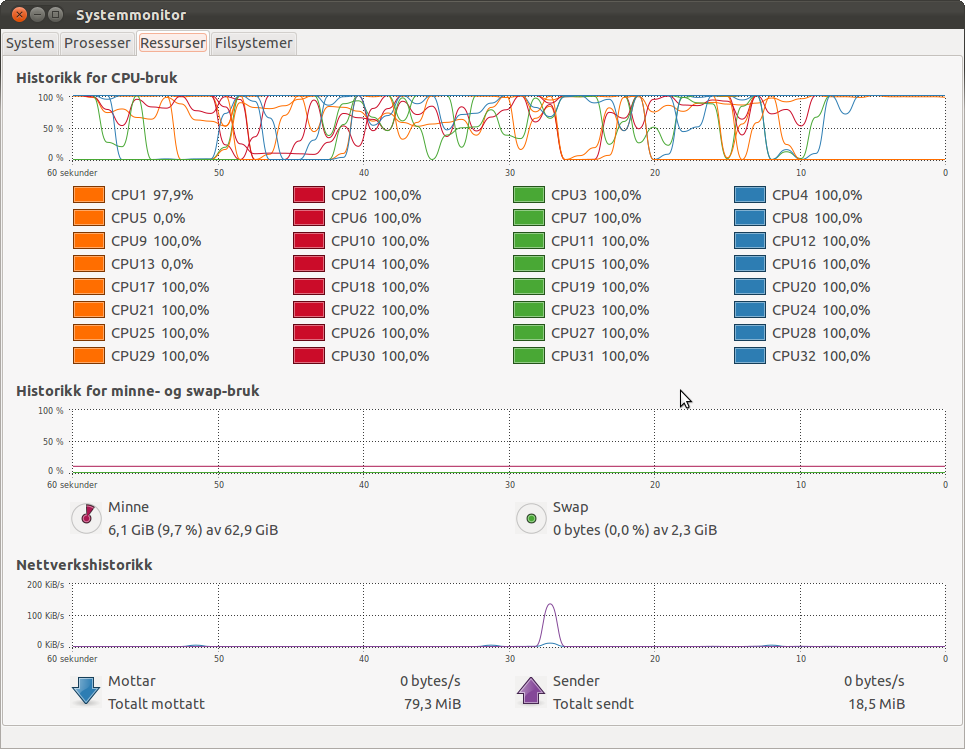Switch to the System tab

pos(30,43)
